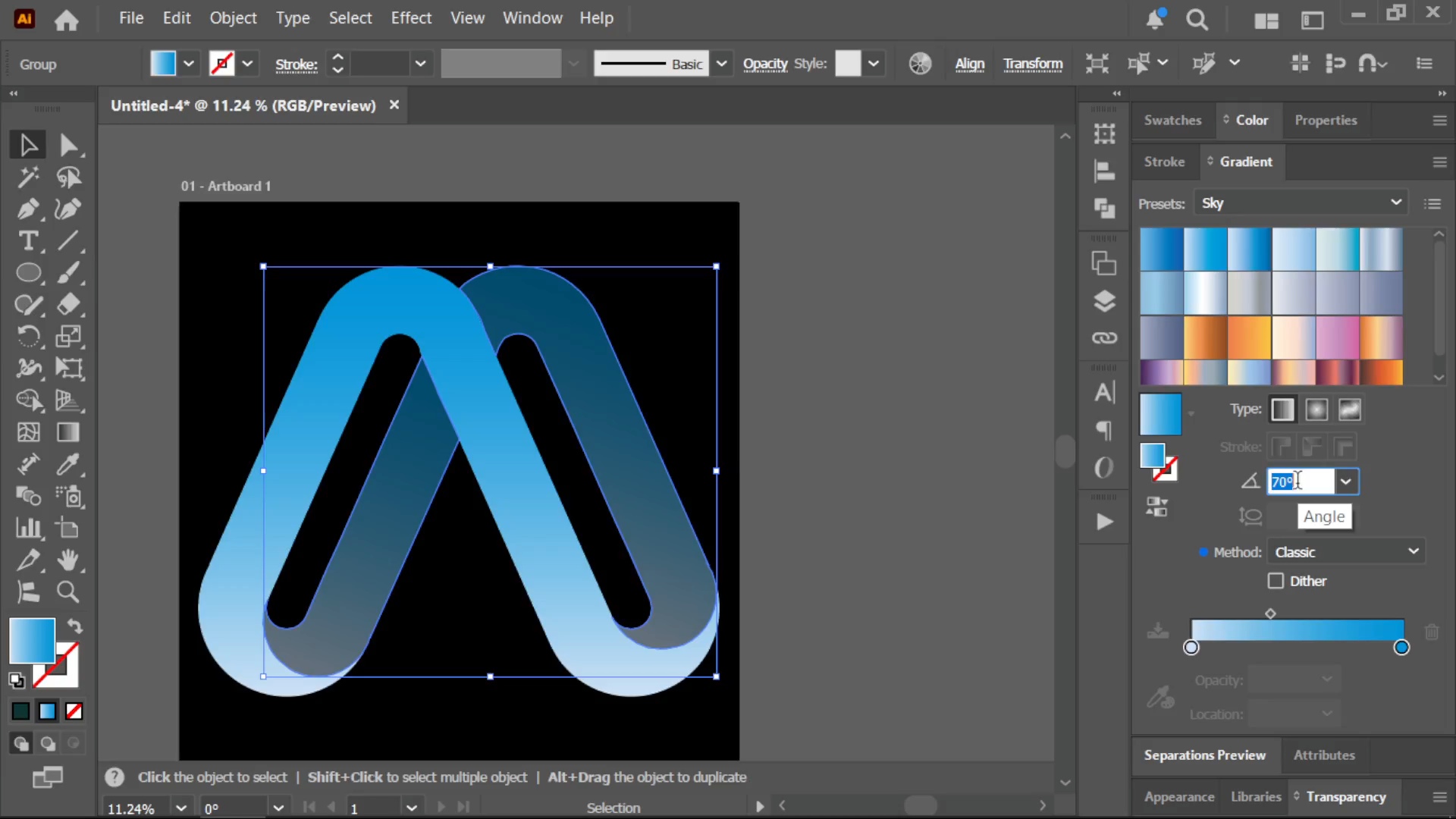This screenshot has height=819, width=1456.
Task: Pick the Mesh tool
Action: pyautogui.click(x=28, y=432)
